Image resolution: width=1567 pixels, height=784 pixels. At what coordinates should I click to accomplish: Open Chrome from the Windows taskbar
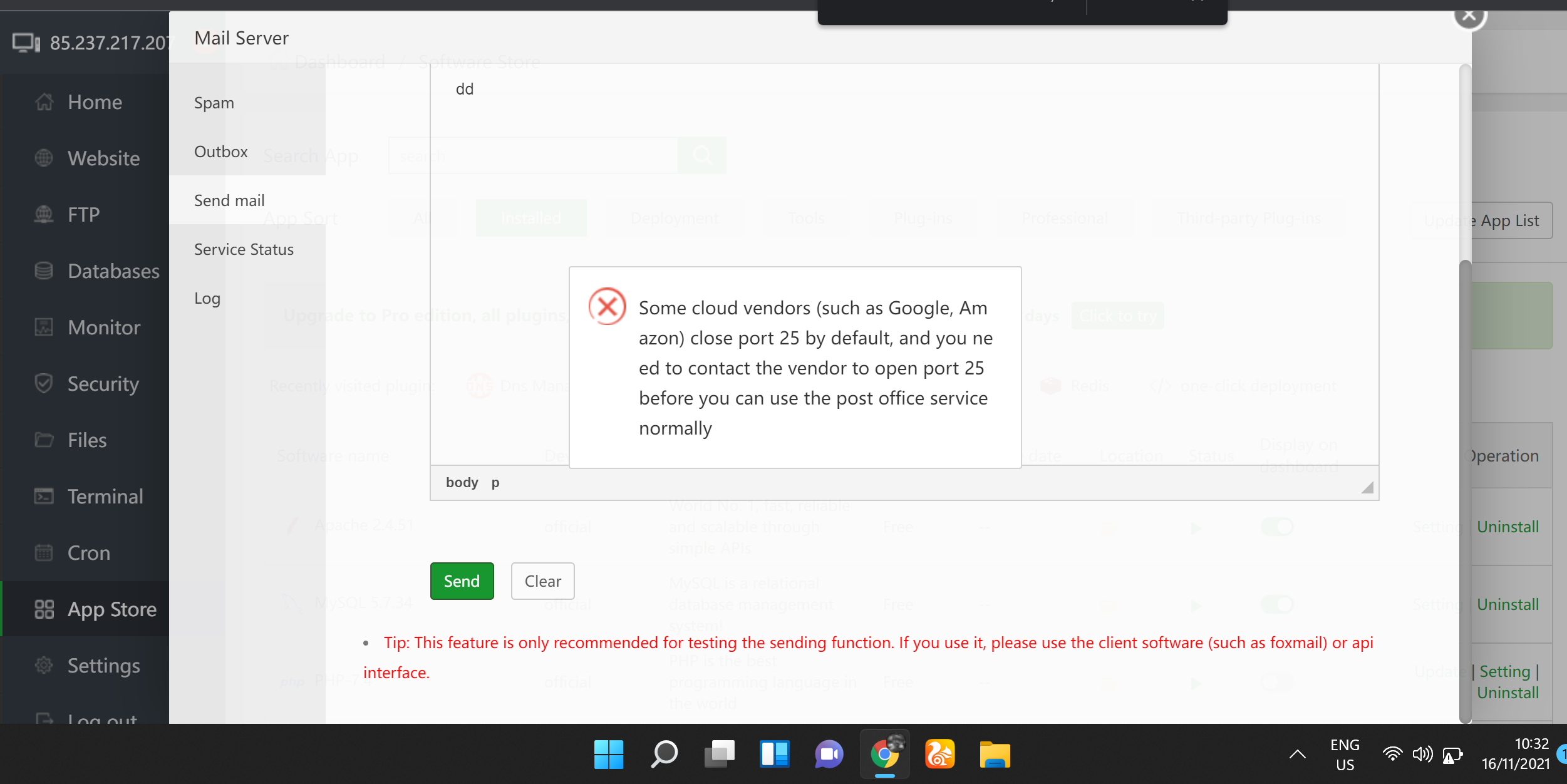pyautogui.click(x=884, y=755)
